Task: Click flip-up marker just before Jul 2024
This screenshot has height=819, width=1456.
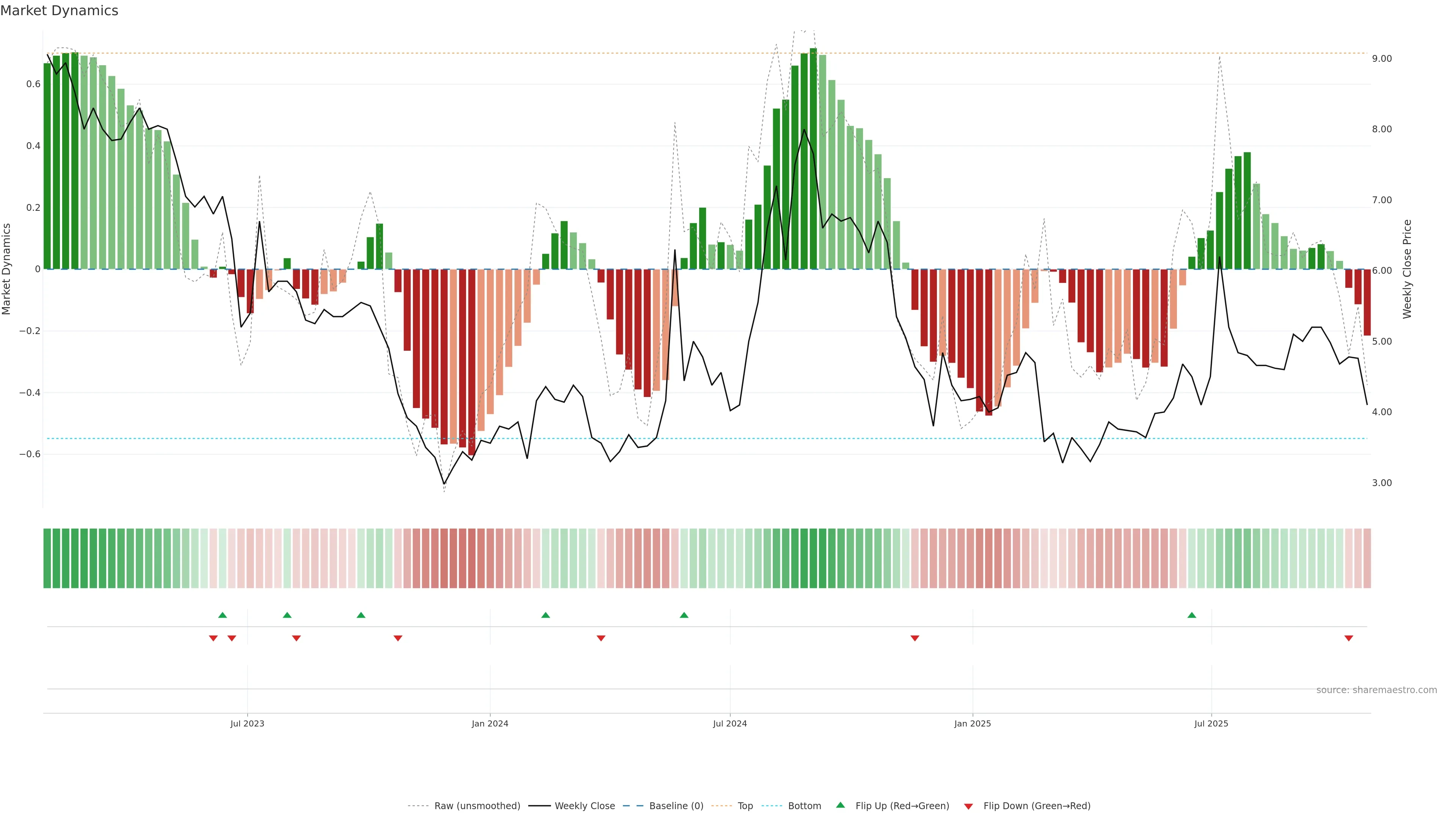Action: point(684,615)
